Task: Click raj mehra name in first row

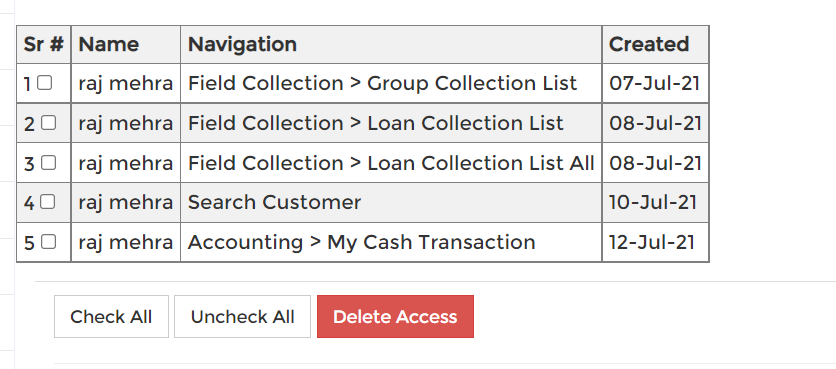Action: pyautogui.click(x=126, y=84)
